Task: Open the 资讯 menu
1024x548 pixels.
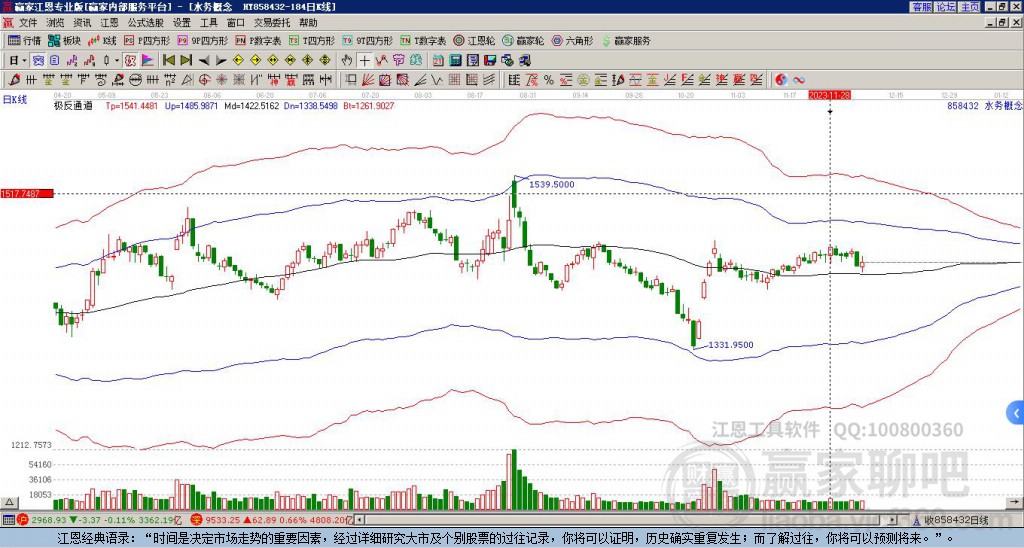Action: click(82, 23)
